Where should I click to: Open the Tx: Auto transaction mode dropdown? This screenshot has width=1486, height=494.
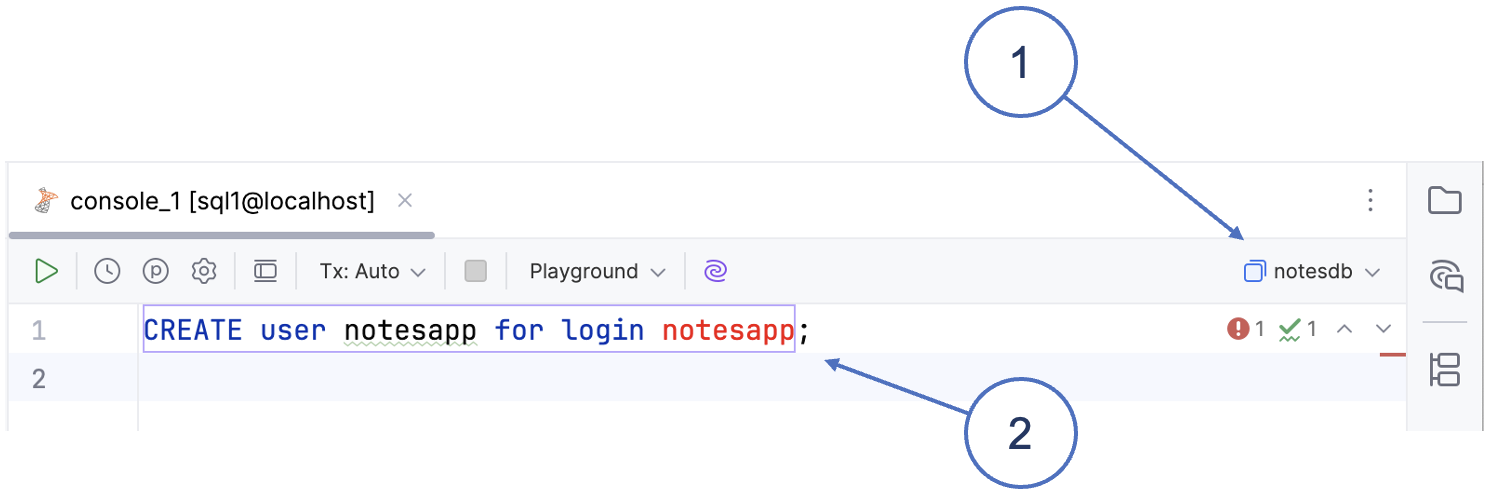pos(373,271)
